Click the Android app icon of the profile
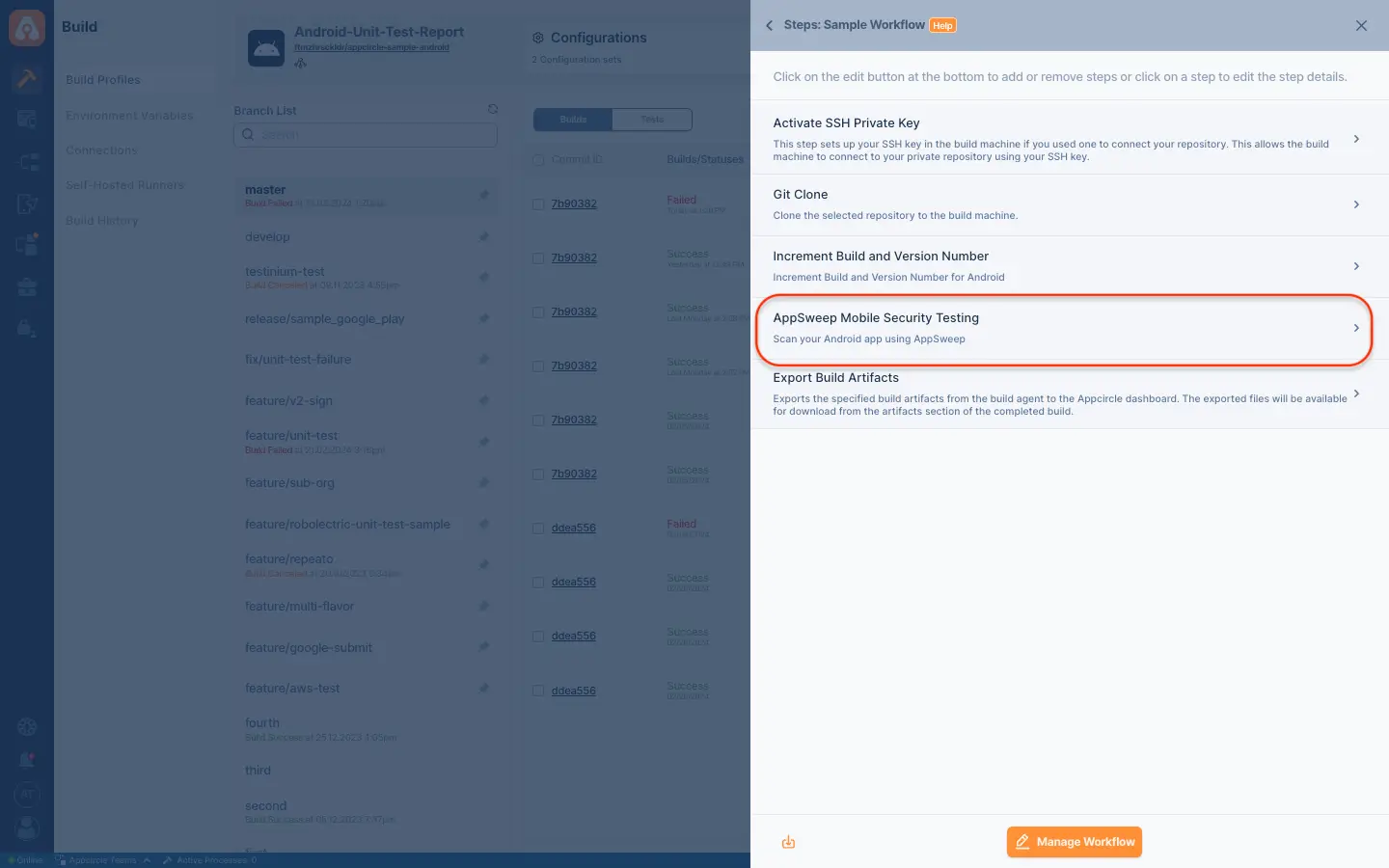The width and height of the screenshot is (1389, 868). (x=266, y=48)
